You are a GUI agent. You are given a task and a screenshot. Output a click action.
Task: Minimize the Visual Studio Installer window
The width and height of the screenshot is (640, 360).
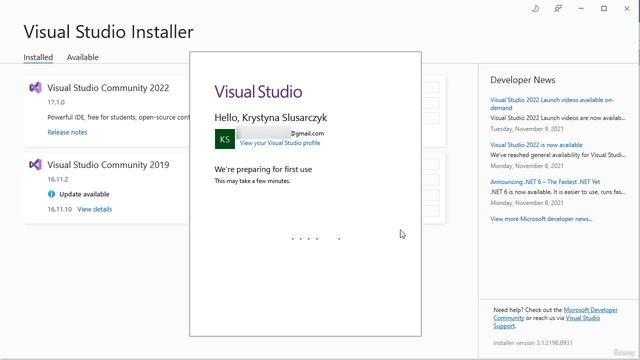(581, 9)
